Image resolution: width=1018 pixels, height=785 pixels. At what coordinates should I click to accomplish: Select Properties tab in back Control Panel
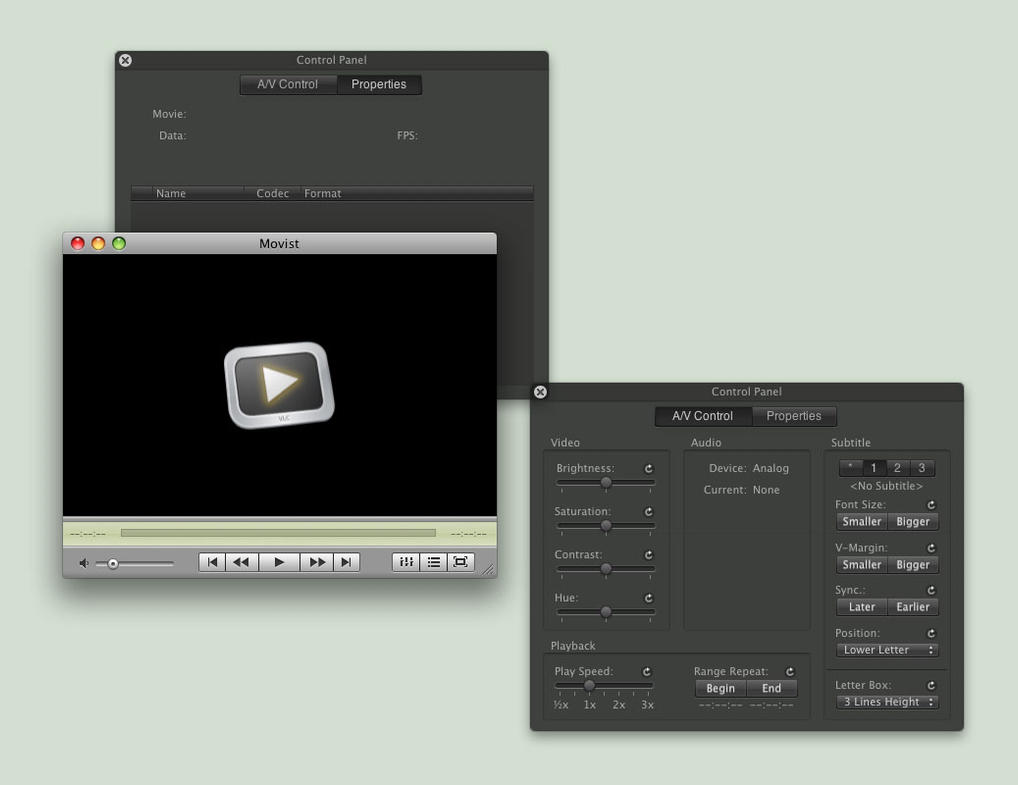coord(379,84)
